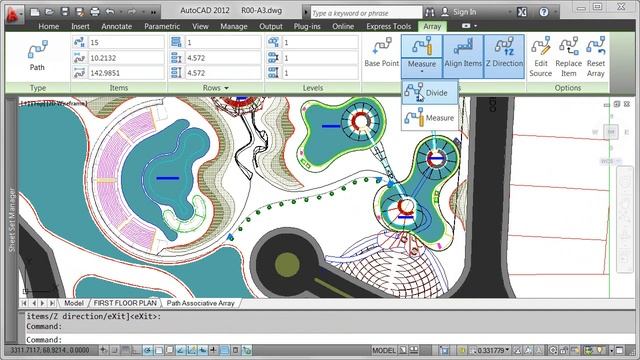Click the Undo arrow icon
Screen dimensions: 640x360
pos(109,12)
